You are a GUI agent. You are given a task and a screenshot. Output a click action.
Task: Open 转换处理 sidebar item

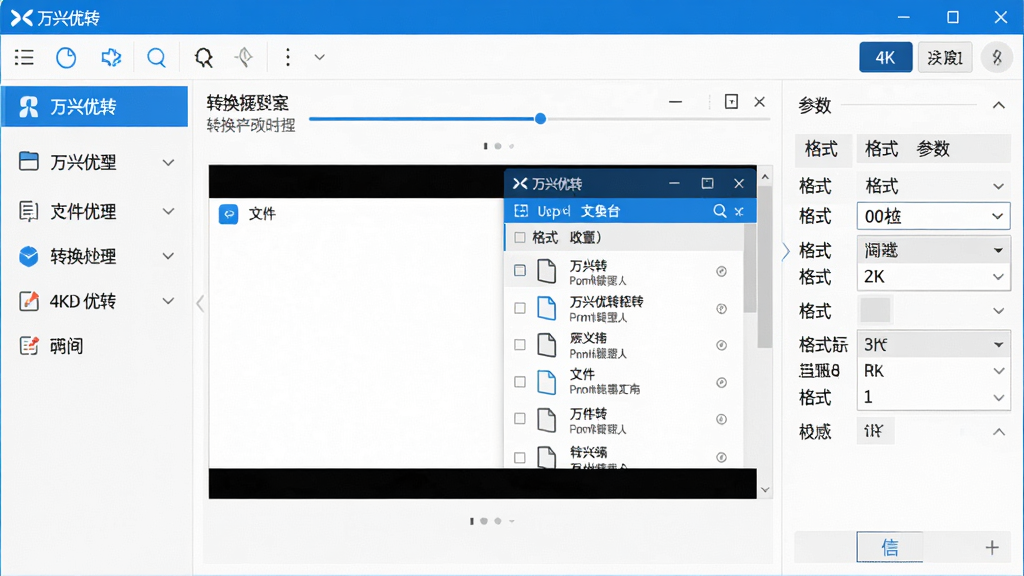95,256
